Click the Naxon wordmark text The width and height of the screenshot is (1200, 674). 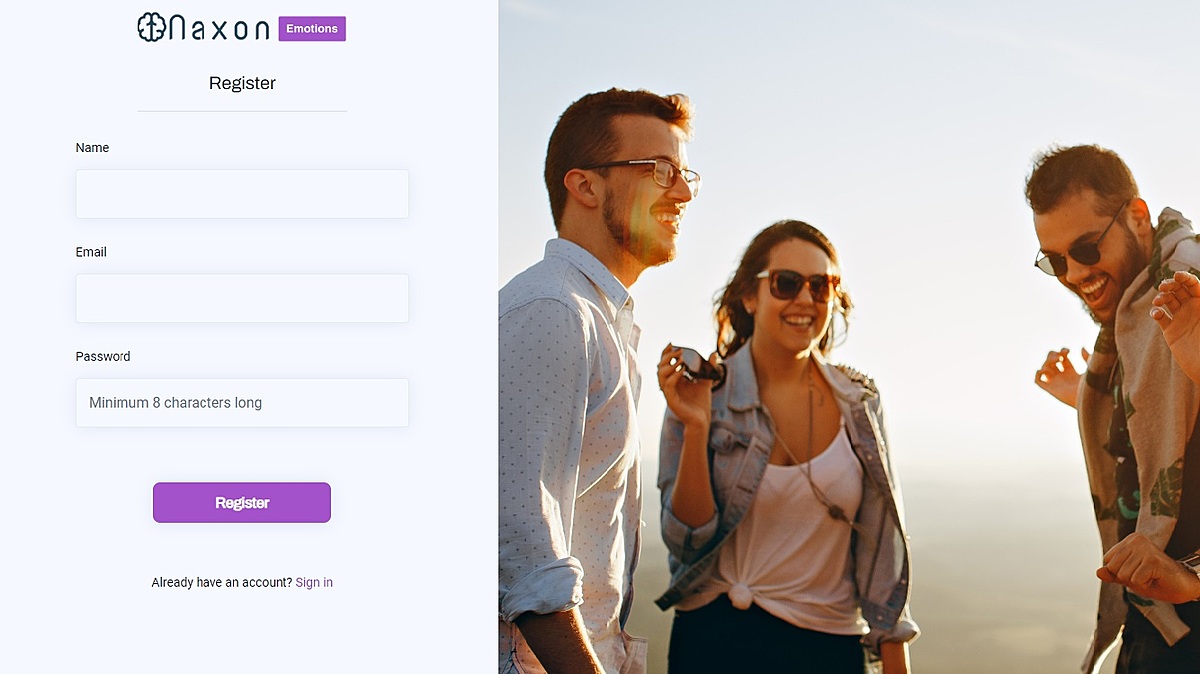click(219, 29)
